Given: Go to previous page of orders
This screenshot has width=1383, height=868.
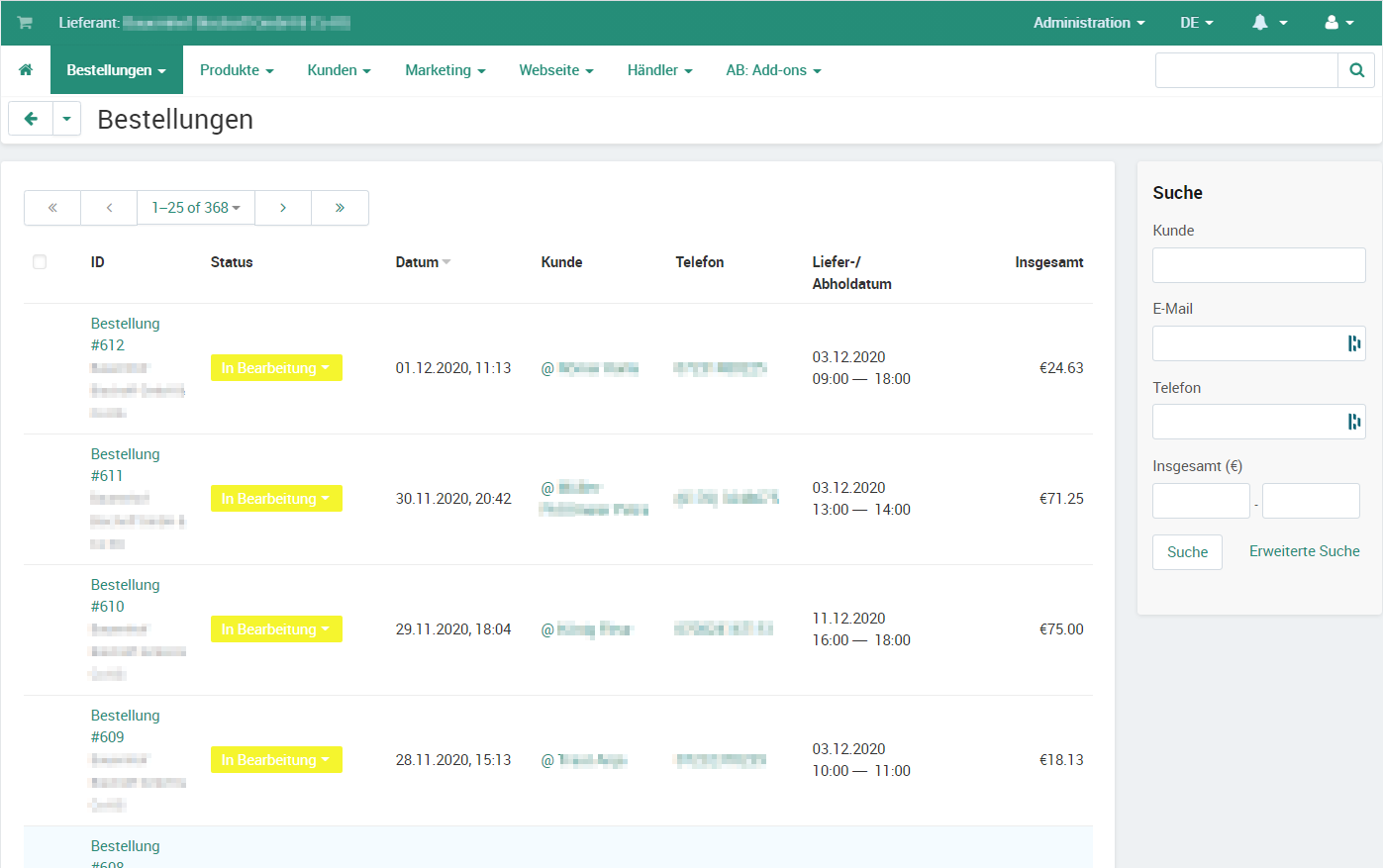Looking at the screenshot, I should pyautogui.click(x=109, y=208).
